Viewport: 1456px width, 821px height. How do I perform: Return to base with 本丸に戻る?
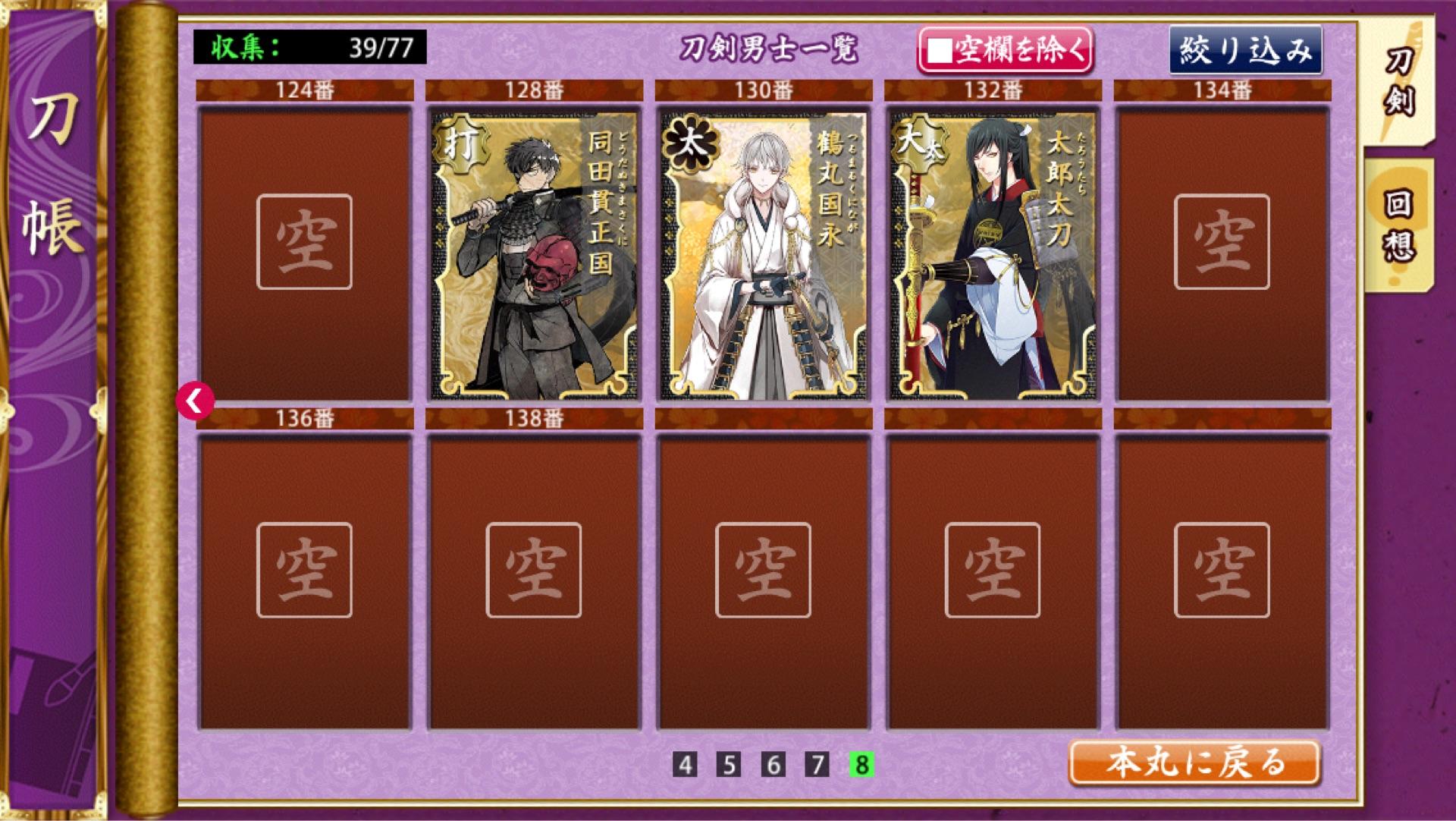click(x=1194, y=763)
